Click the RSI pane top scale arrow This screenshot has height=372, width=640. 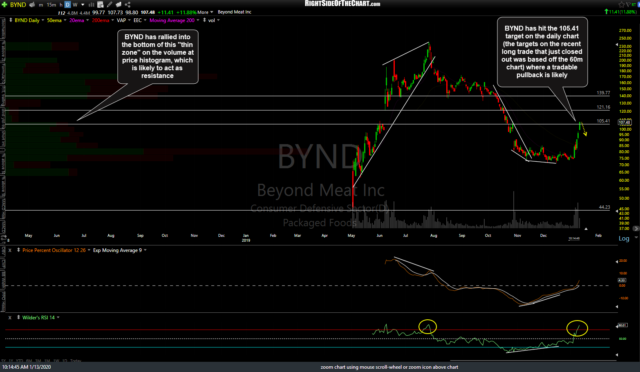pos(617,326)
